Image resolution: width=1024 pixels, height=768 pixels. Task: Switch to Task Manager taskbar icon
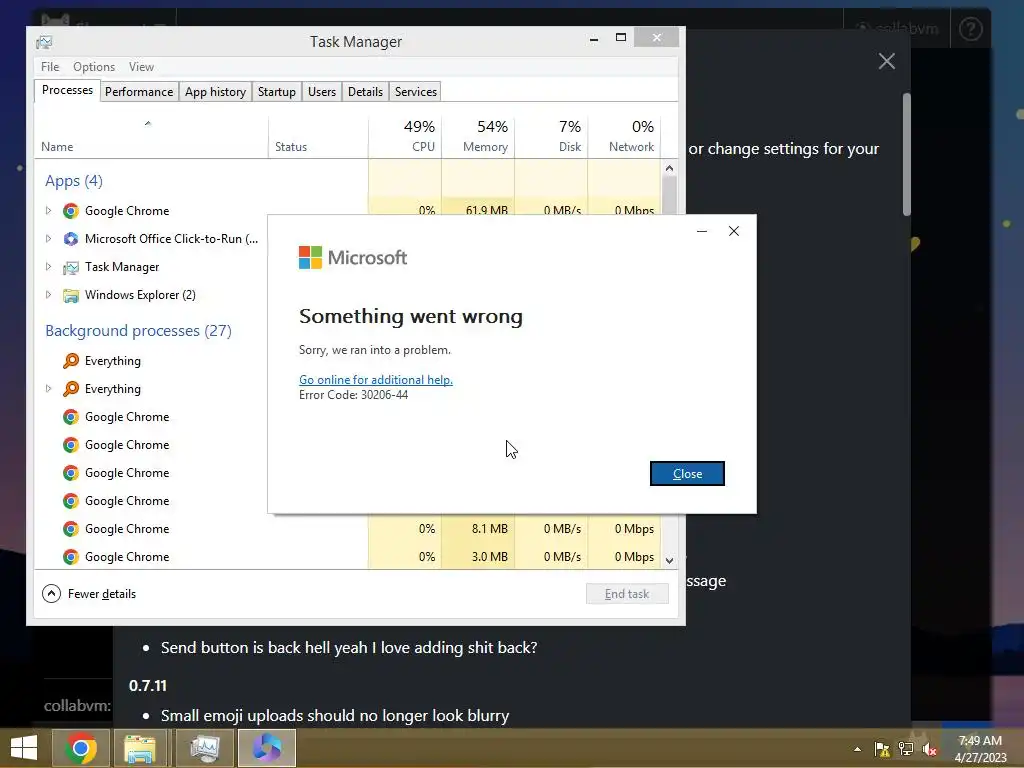click(205, 748)
